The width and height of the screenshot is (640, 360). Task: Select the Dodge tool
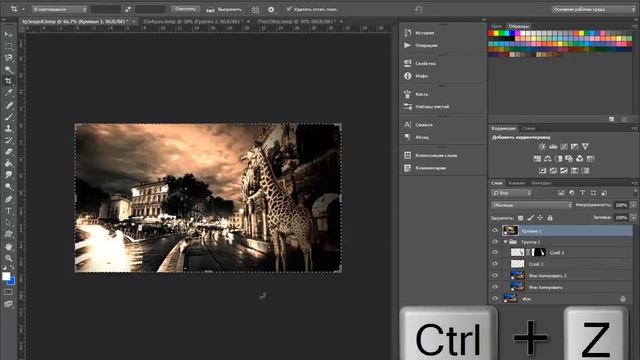pos(9,187)
